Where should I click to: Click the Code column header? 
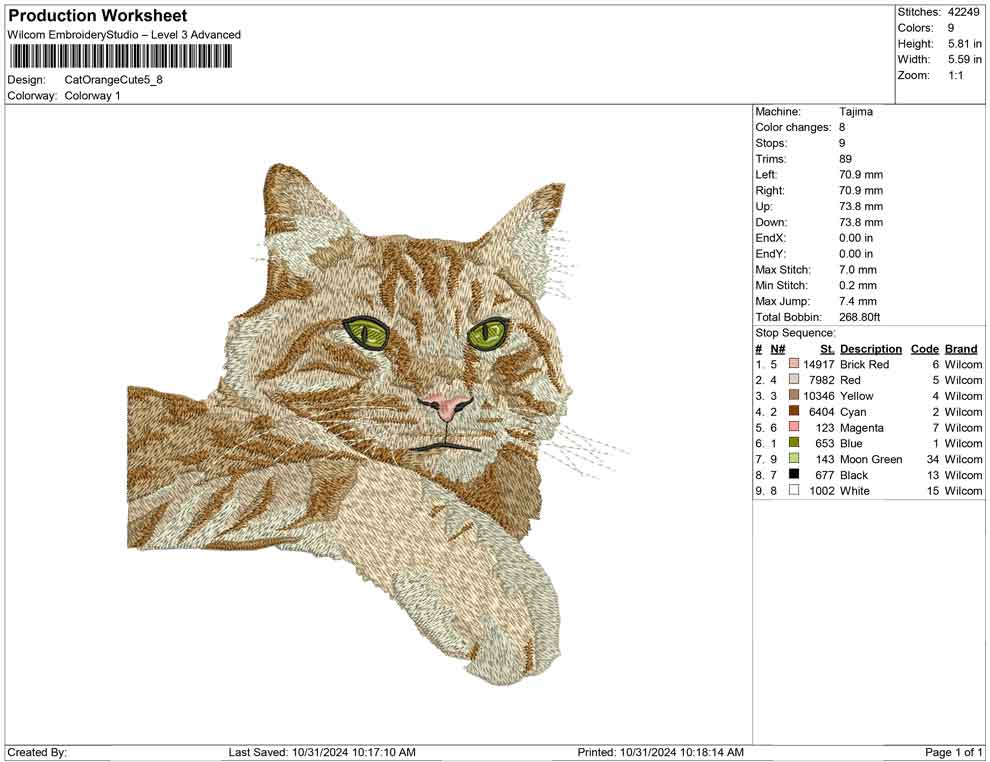pos(924,348)
